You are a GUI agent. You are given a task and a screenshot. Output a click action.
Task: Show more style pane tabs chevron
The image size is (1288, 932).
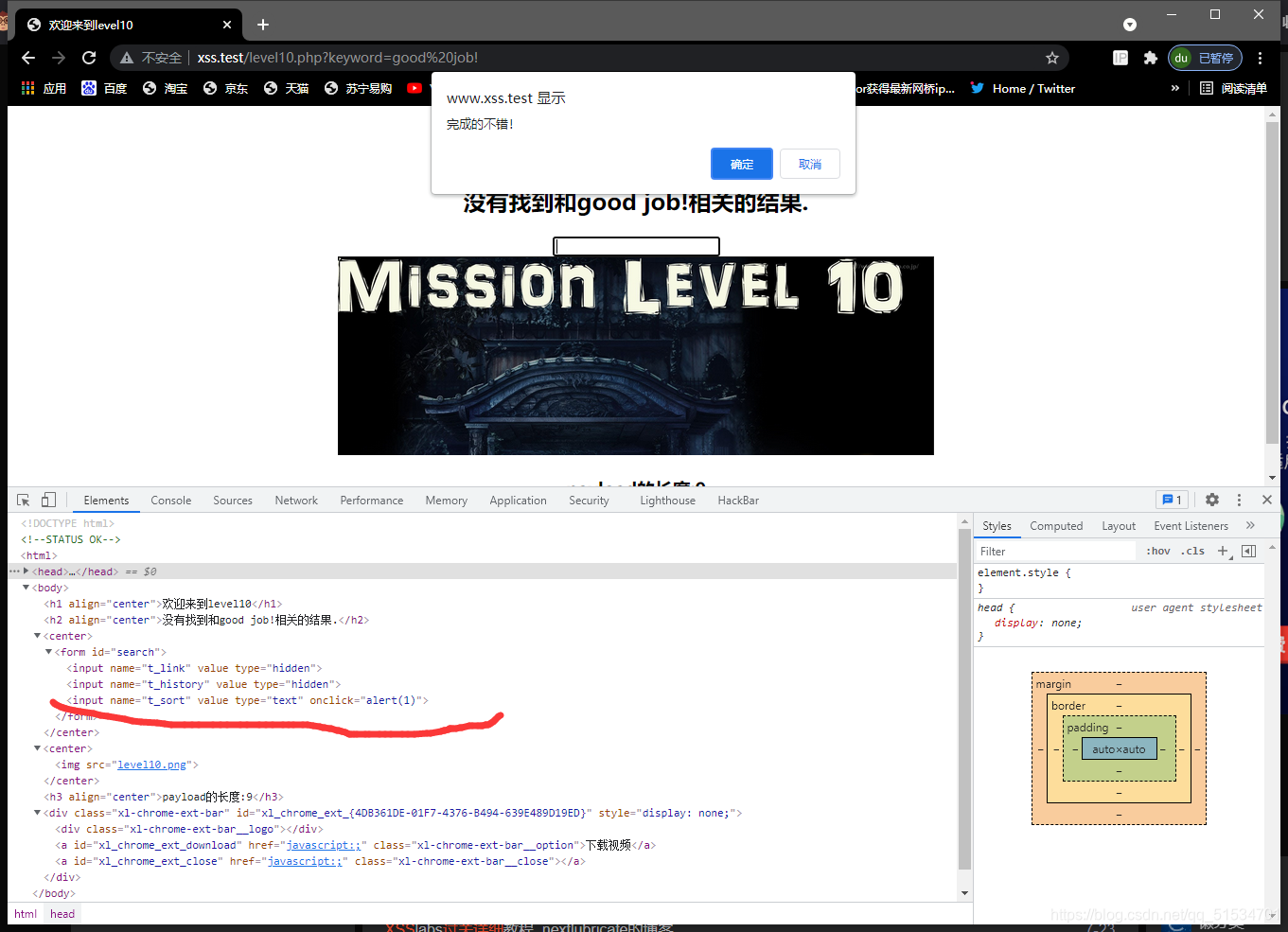coord(1250,525)
